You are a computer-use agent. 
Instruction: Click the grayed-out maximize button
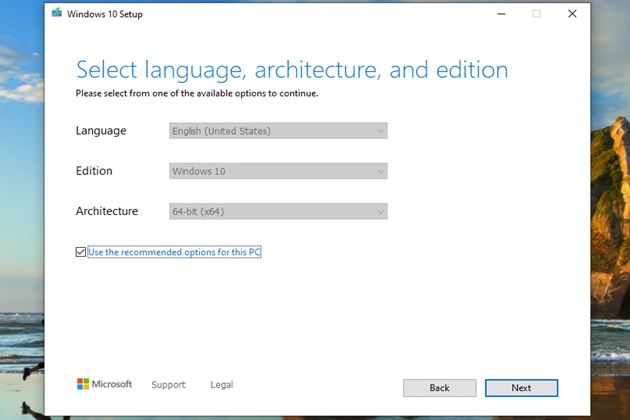tap(536, 14)
